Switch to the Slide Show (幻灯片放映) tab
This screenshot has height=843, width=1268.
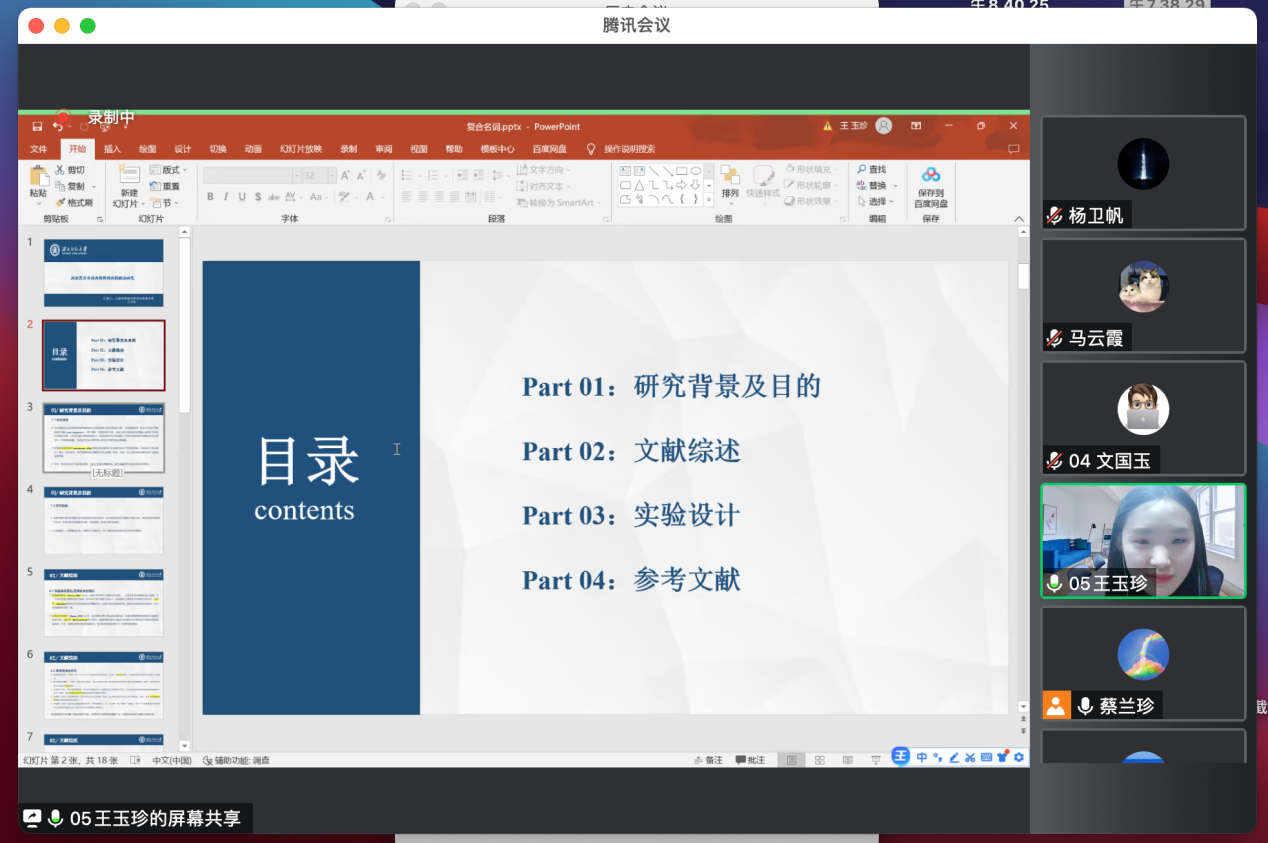click(300, 149)
